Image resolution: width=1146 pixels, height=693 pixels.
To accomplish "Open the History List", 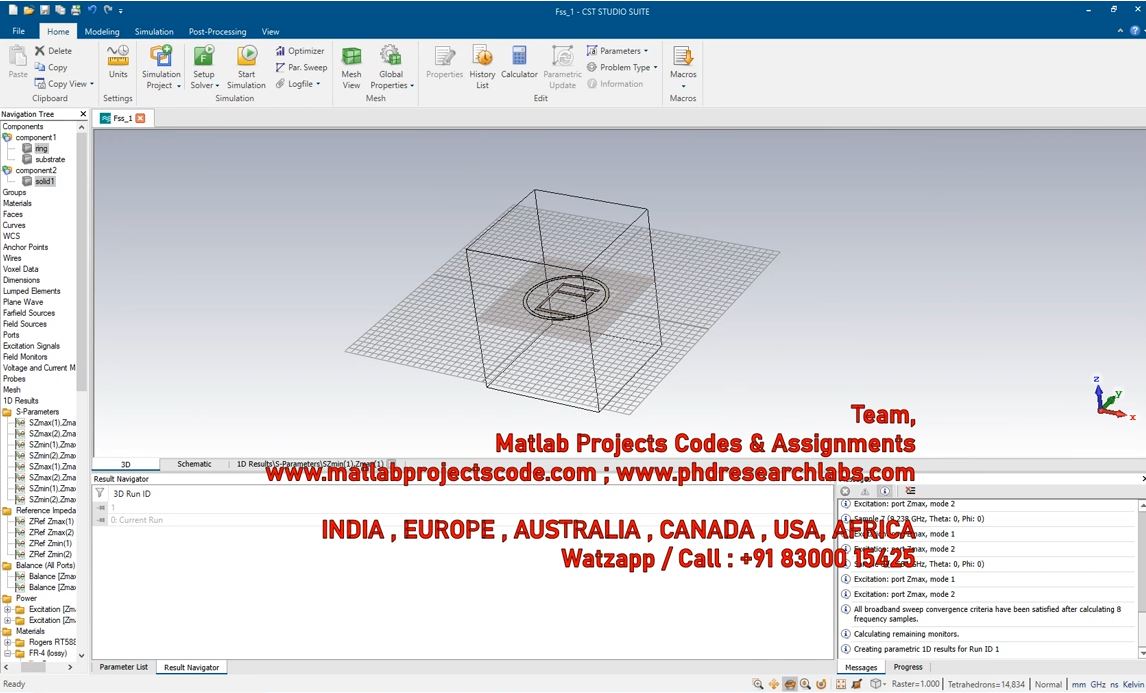I will pyautogui.click(x=482, y=61).
